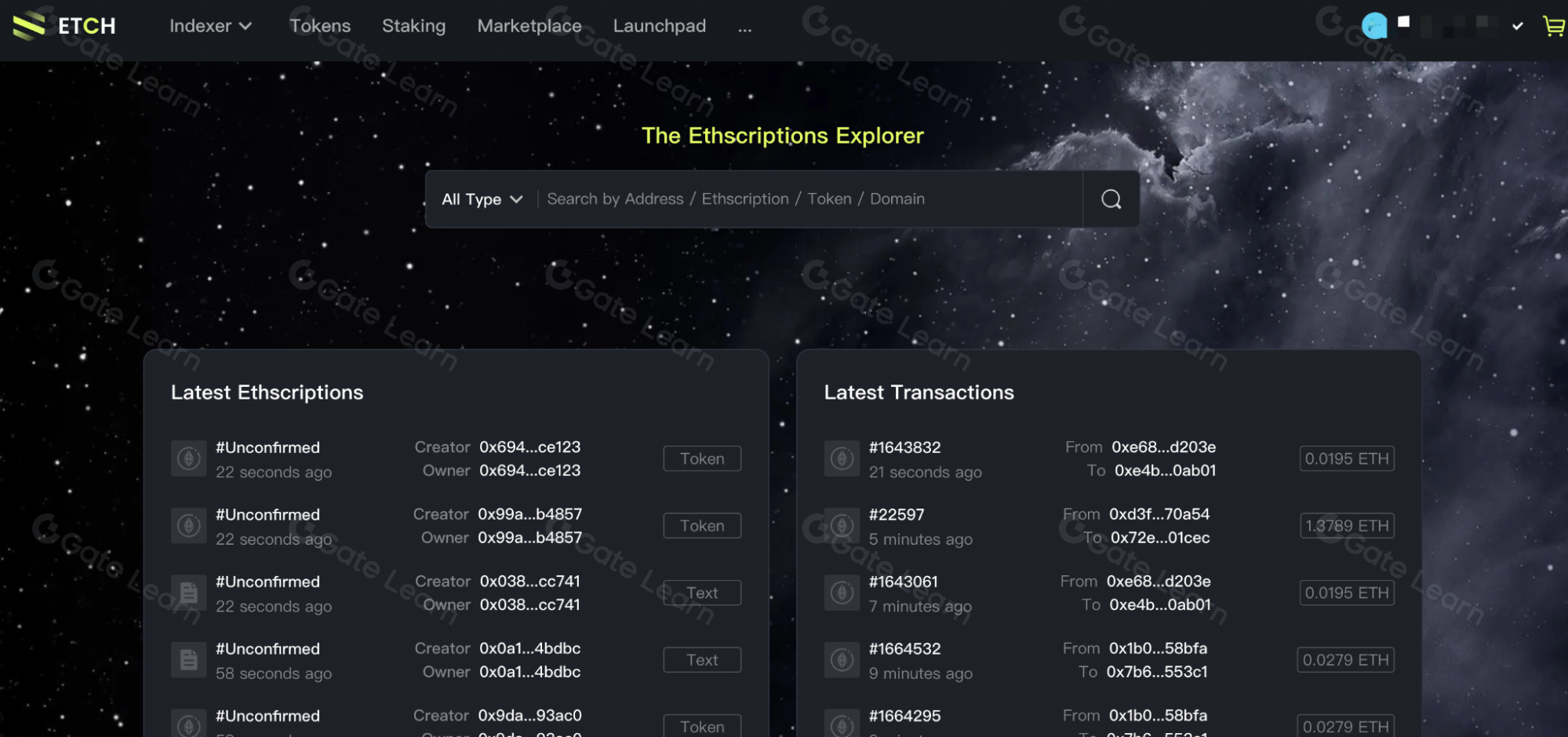The width and height of the screenshot is (1568, 737).
Task: Open transaction #1643061 link
Action: tap(903, 582)
